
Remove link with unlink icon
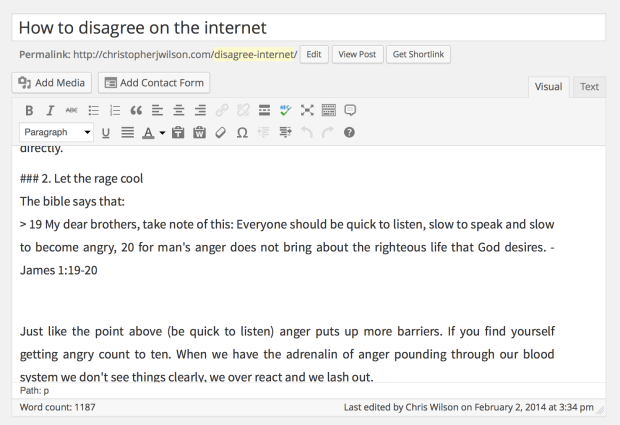(243, 110)
